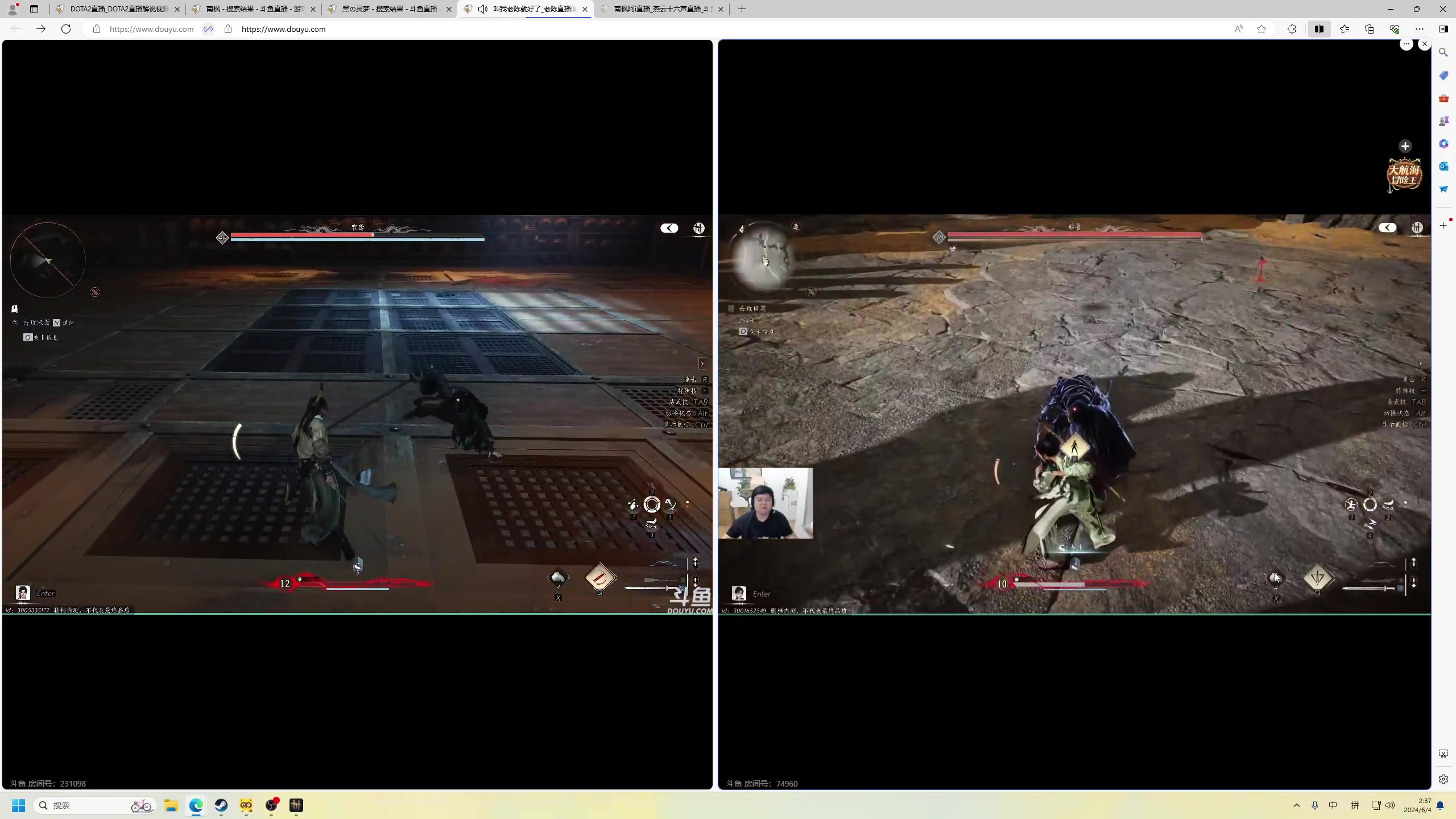Viewport: 1456px width, 819px height.
Task: Show hidden system tray icons
Action: [x=1297, y=805]
